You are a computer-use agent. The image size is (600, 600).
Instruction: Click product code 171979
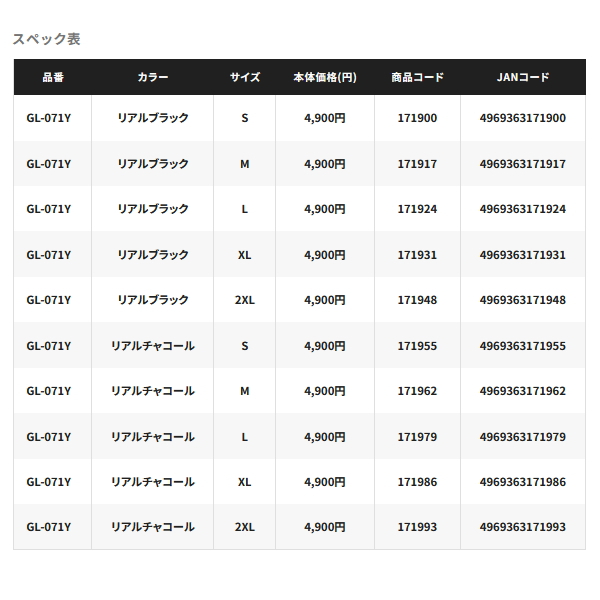coord(417,437)
